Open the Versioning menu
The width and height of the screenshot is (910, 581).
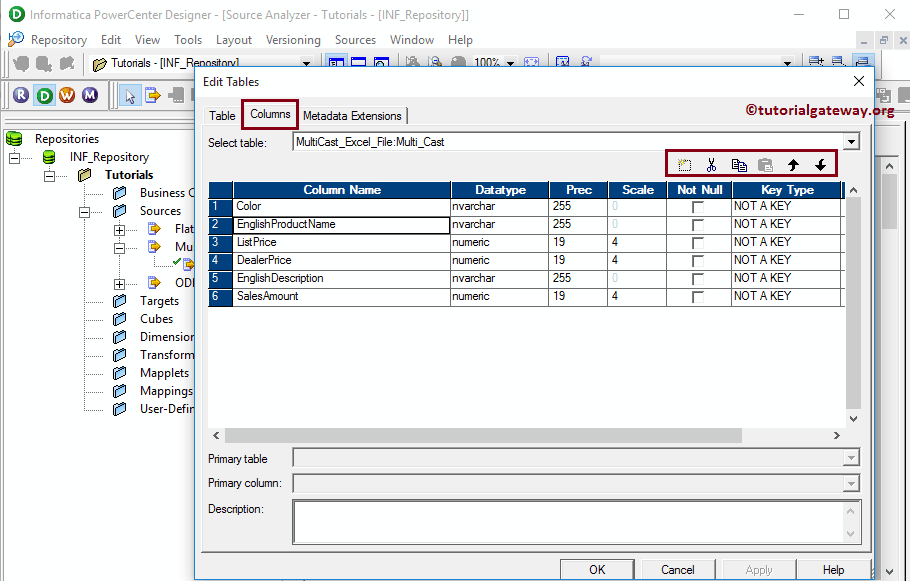(x=293, y=40)
